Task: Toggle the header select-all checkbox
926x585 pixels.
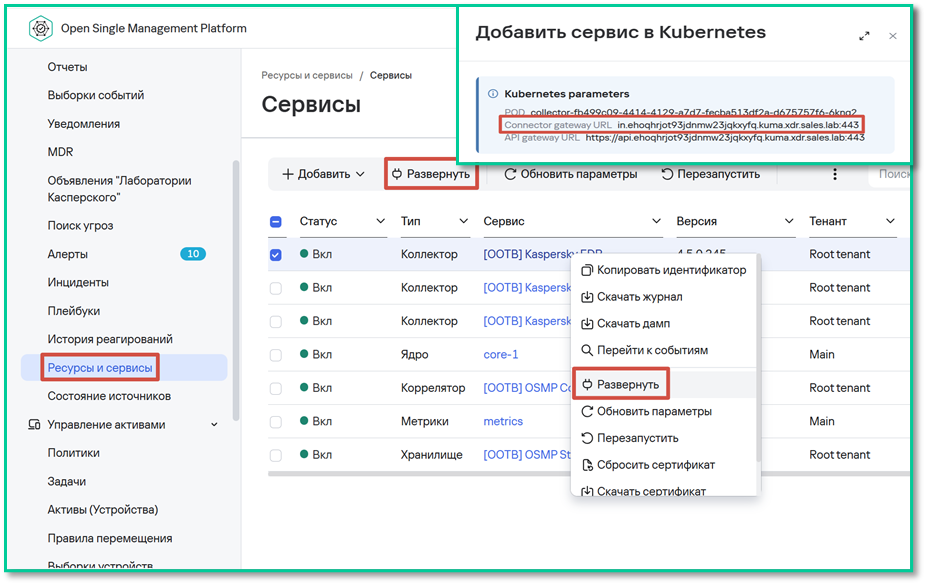Action: coord(276,221)
